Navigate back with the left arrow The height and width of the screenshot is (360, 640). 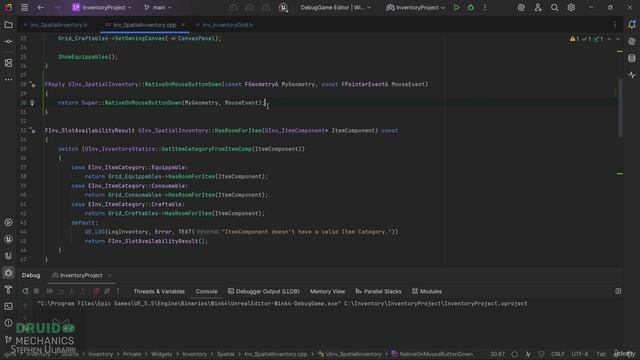tap(41, 7)
